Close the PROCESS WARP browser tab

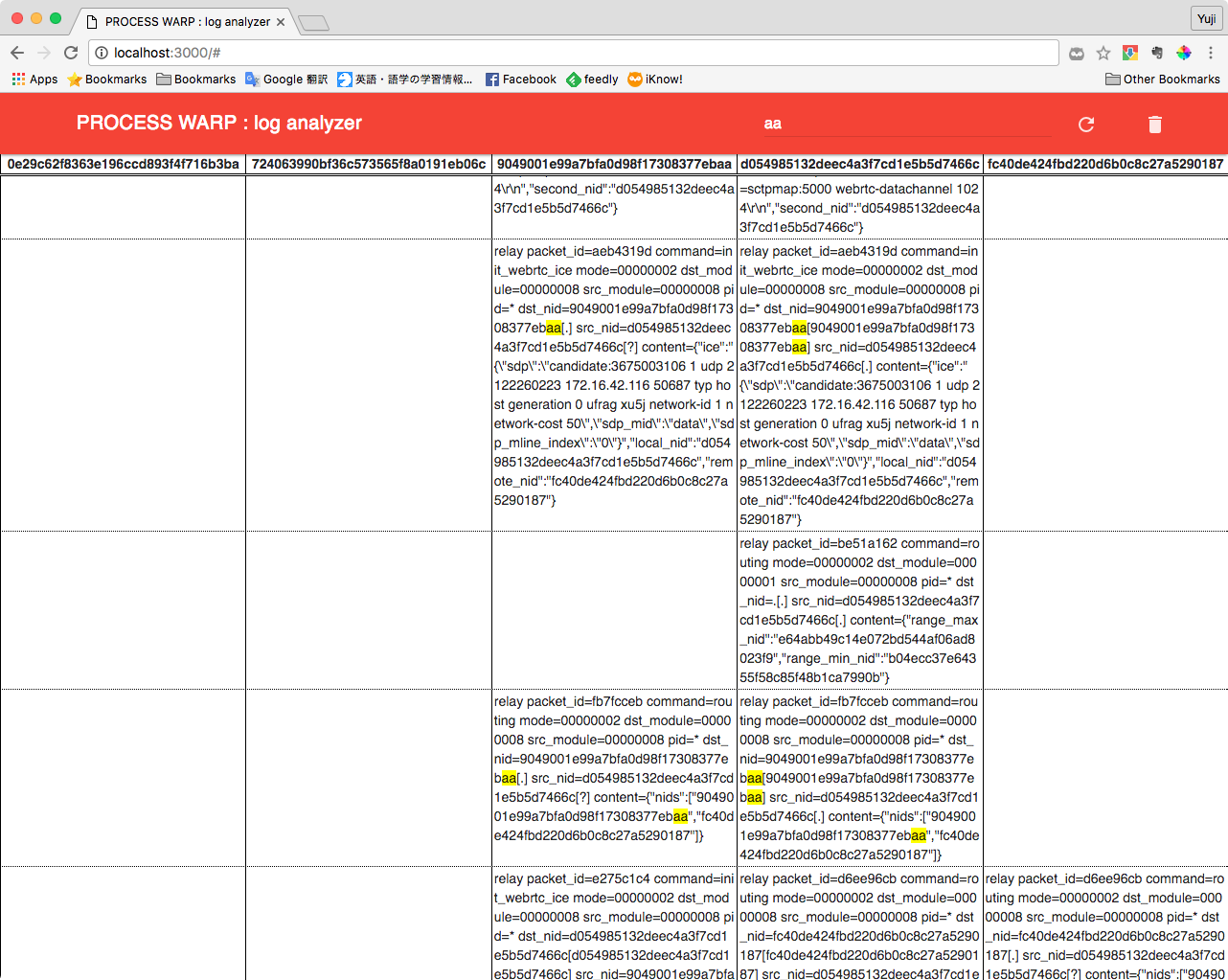coord(281,22)
